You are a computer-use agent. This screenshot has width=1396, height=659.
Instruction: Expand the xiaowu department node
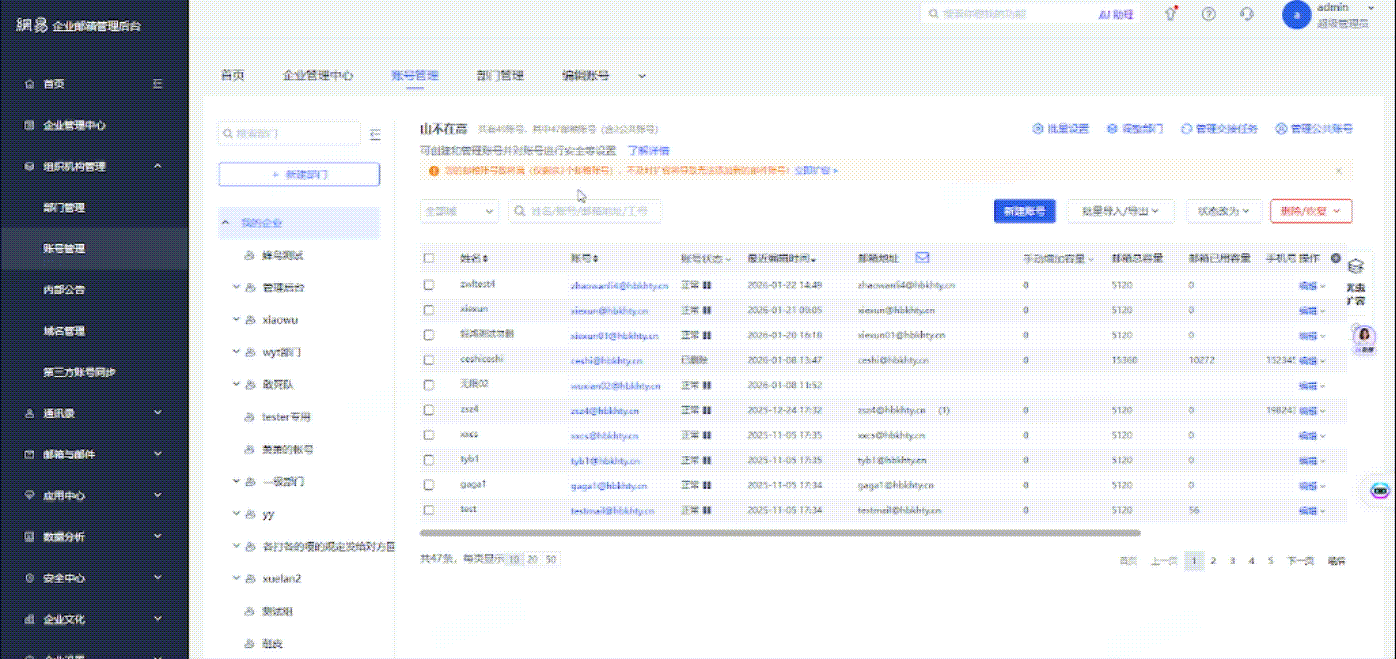tap(235, 320)
